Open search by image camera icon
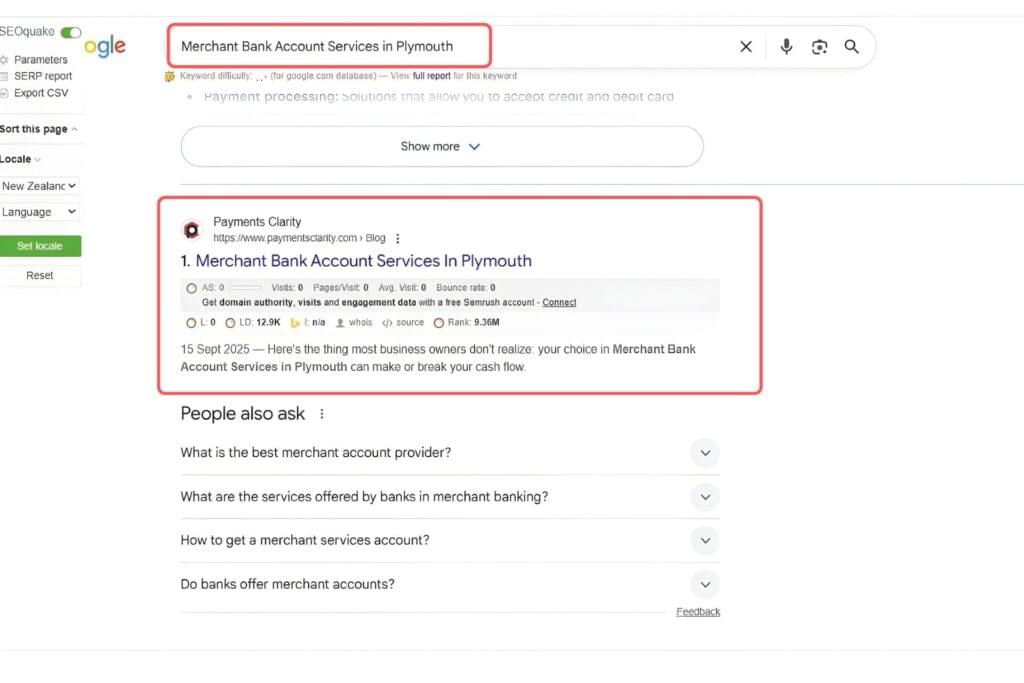Screen dimensions: 1024x683 click(x=819, y=46)
